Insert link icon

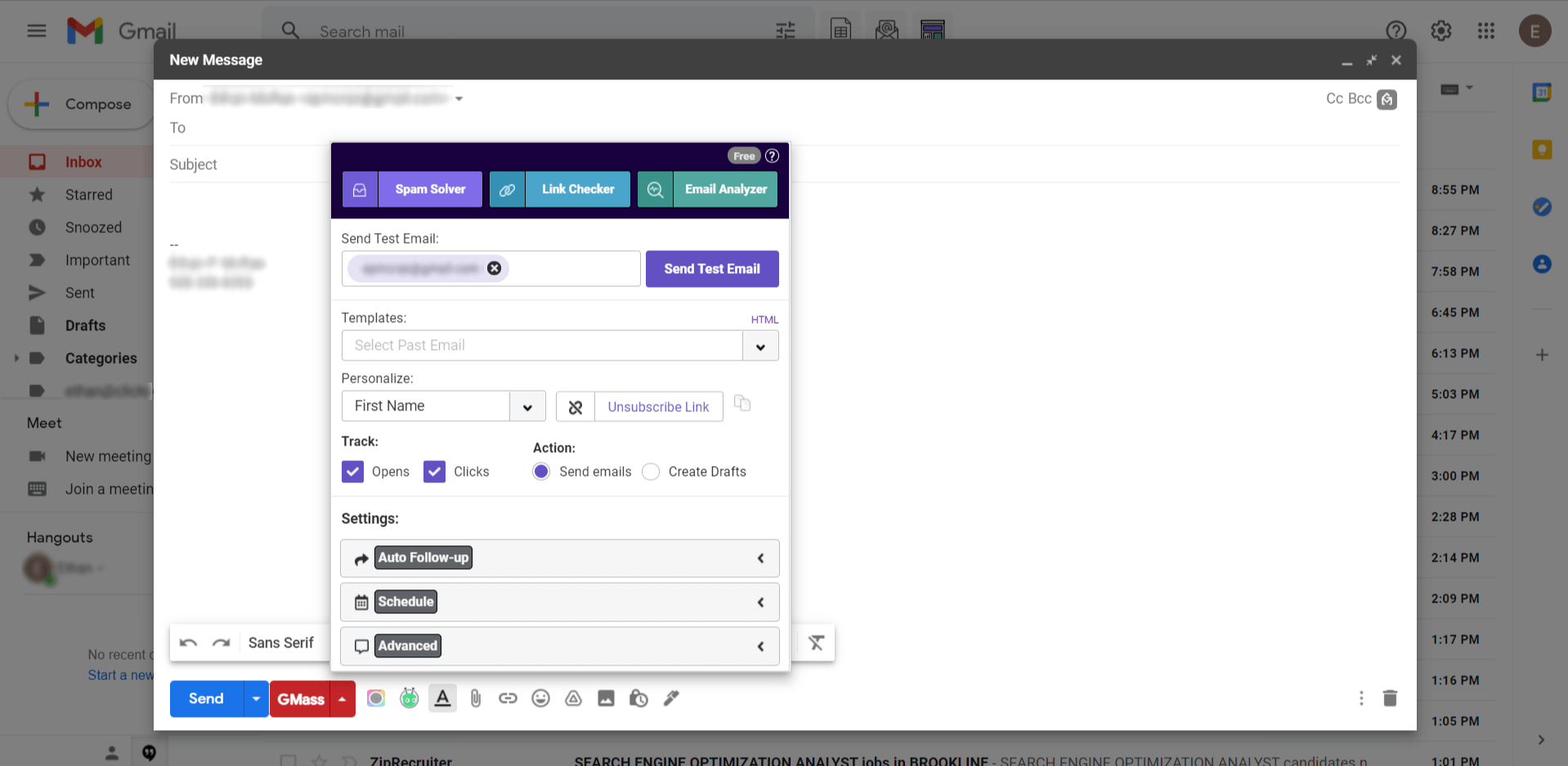click(x=508, y=698)
